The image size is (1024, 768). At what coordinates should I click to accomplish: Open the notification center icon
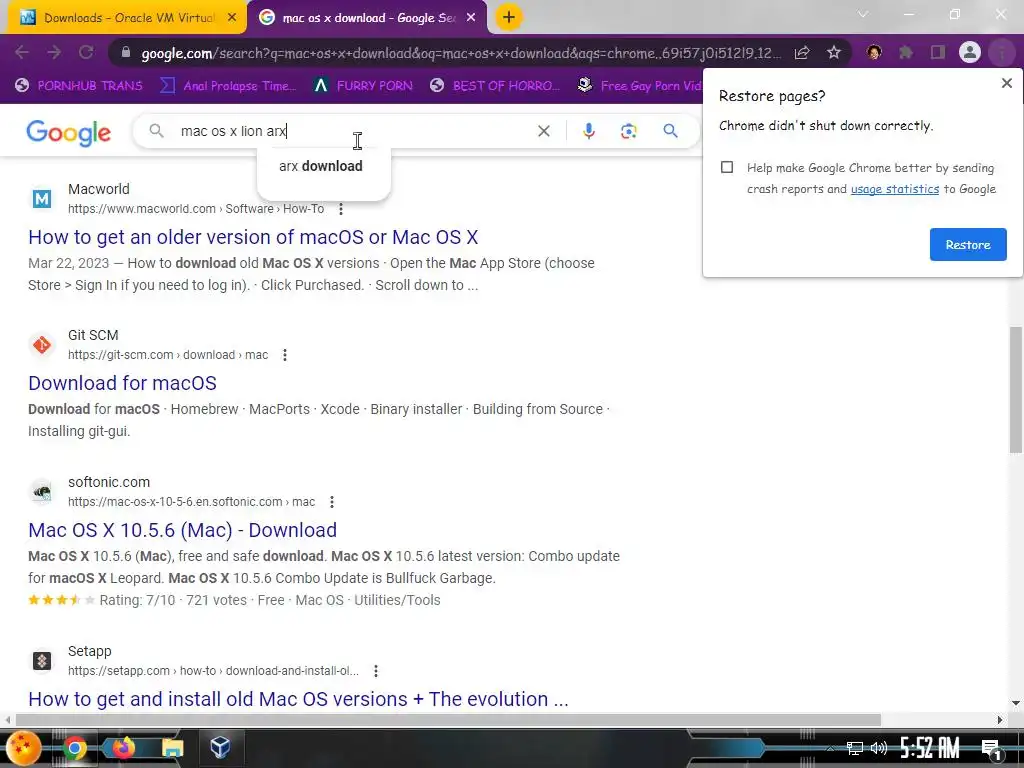pyautogui.click(x=991, y=749)
